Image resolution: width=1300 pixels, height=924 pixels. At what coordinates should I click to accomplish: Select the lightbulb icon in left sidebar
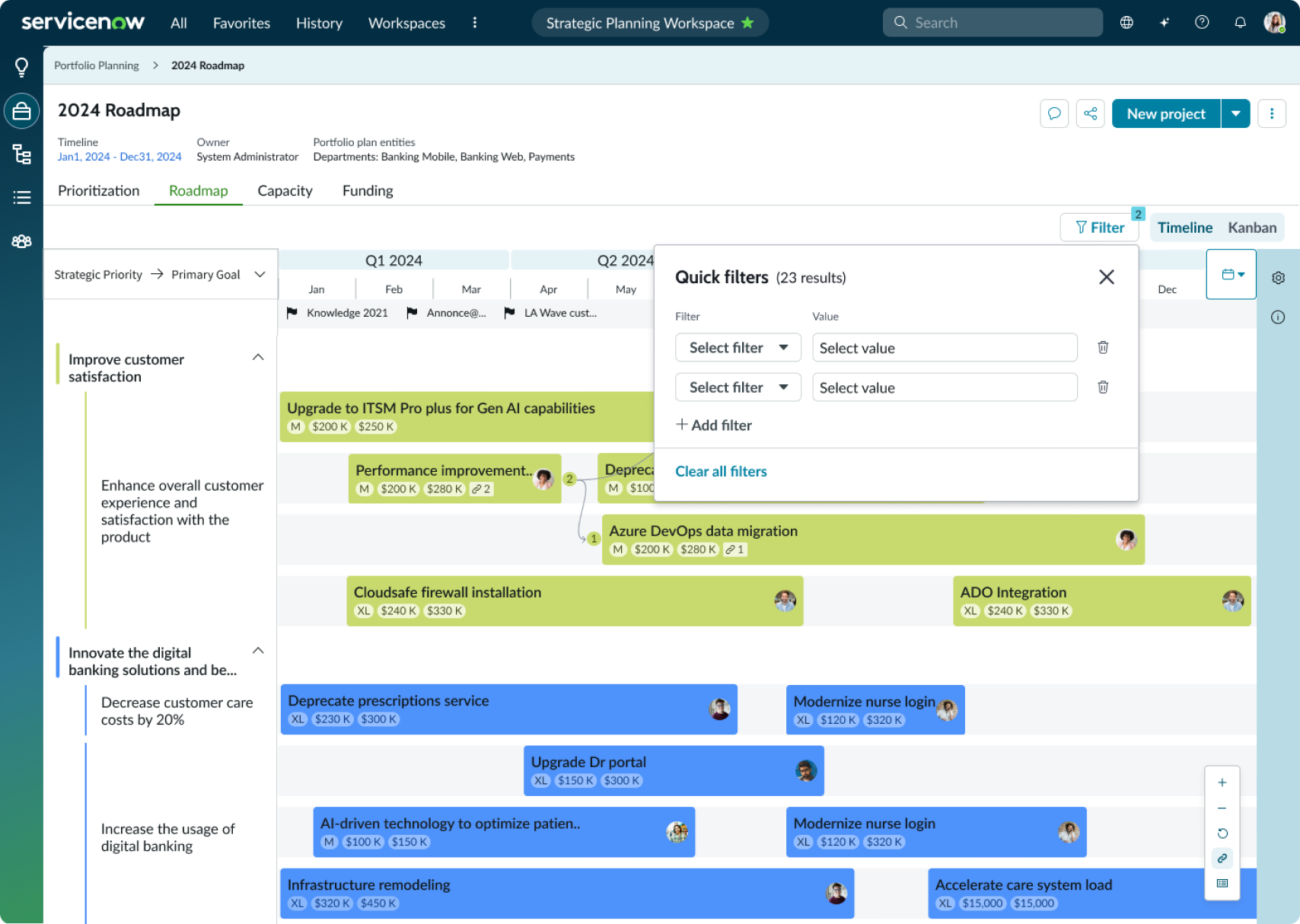click(x=21, y=66)
